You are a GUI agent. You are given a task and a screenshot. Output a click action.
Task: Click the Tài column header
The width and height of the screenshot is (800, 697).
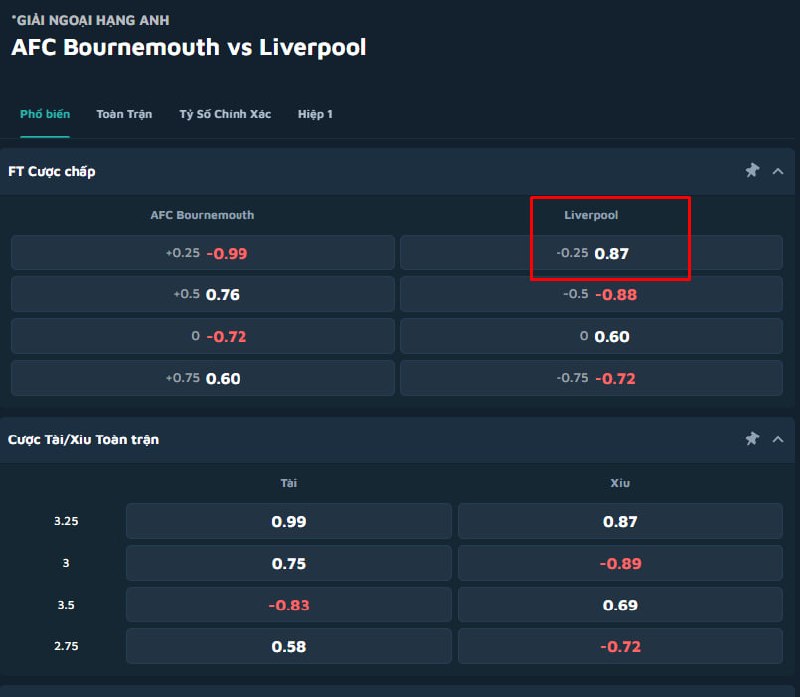(x=289, y=483)
